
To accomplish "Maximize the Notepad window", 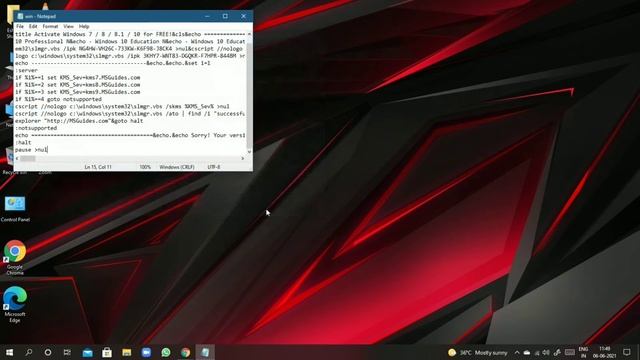I will [225, 16].
